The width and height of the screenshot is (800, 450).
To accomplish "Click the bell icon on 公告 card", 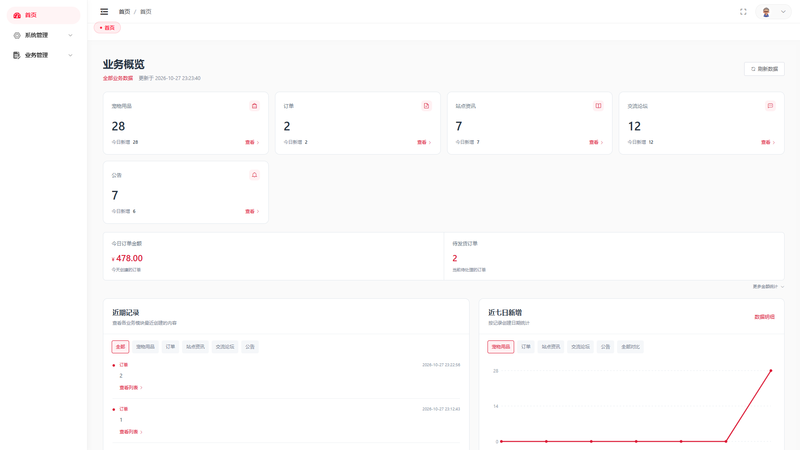I will tap(254, 175).
